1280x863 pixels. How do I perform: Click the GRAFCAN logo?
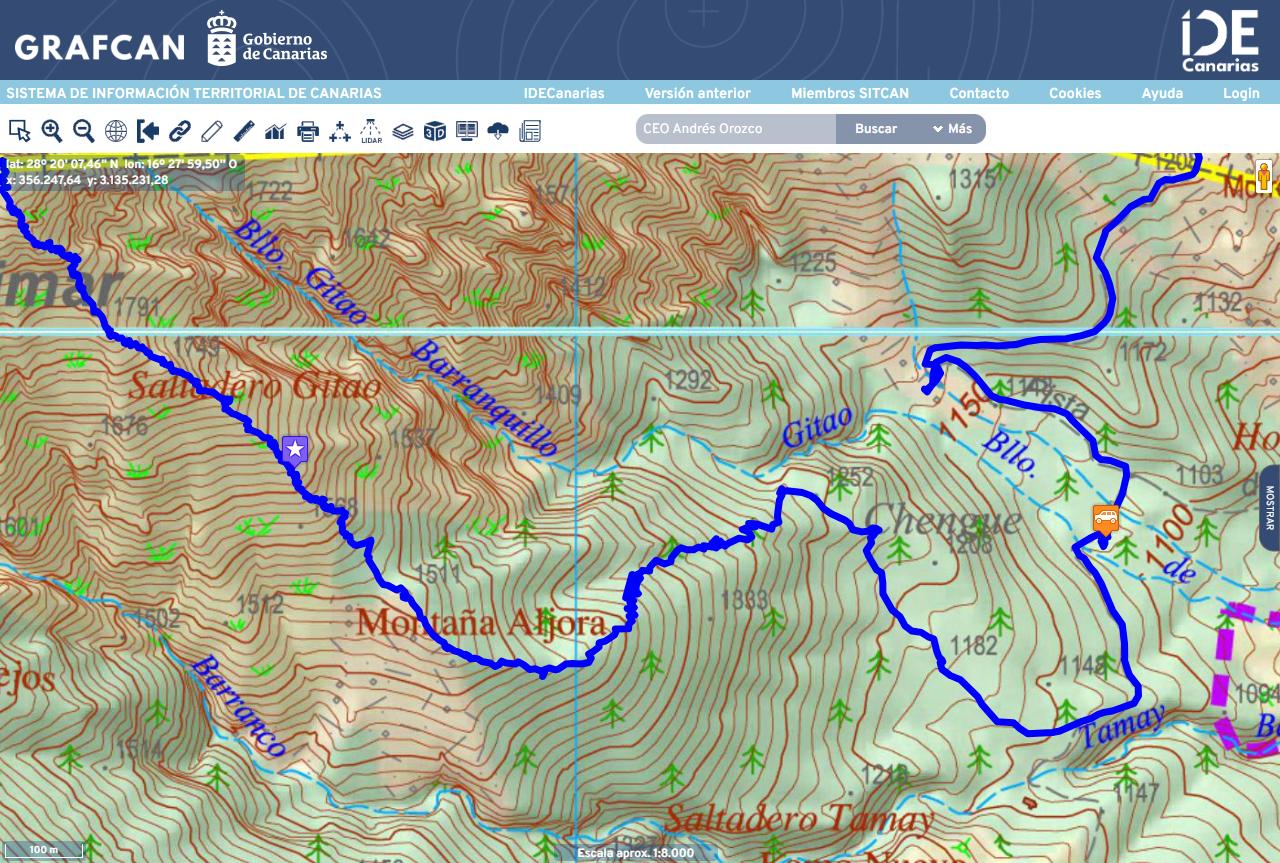coord(100,47)
